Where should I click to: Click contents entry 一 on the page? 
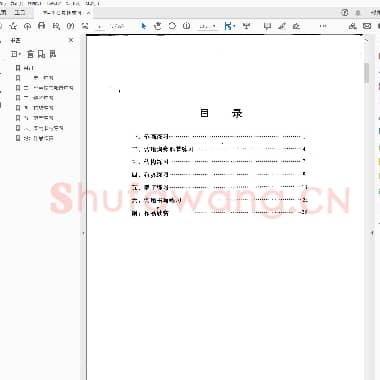click(219, 137)
